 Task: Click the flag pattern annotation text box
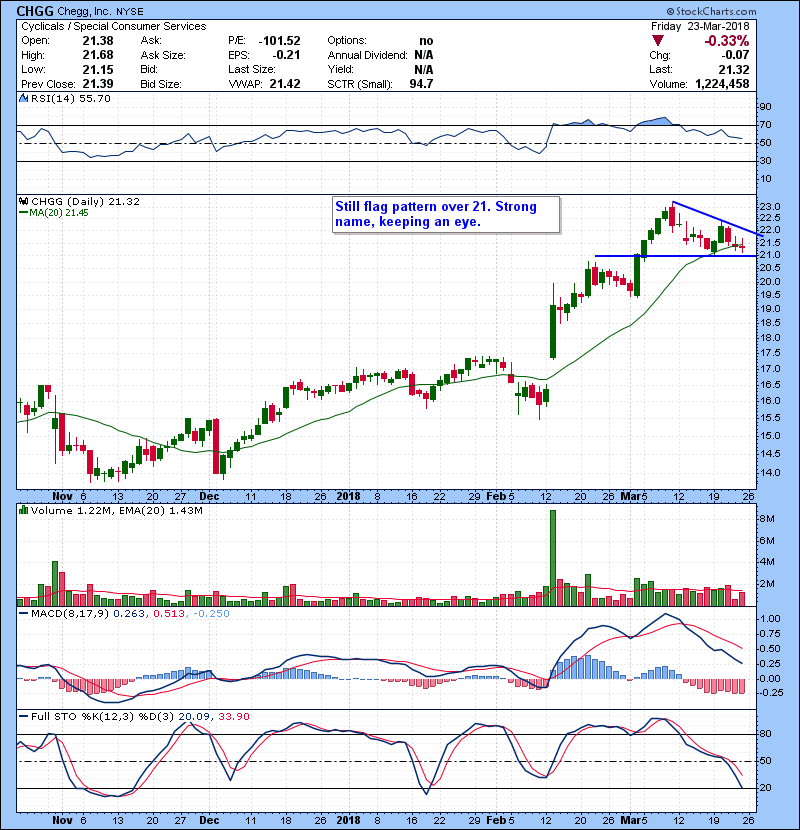click(445, 214)
